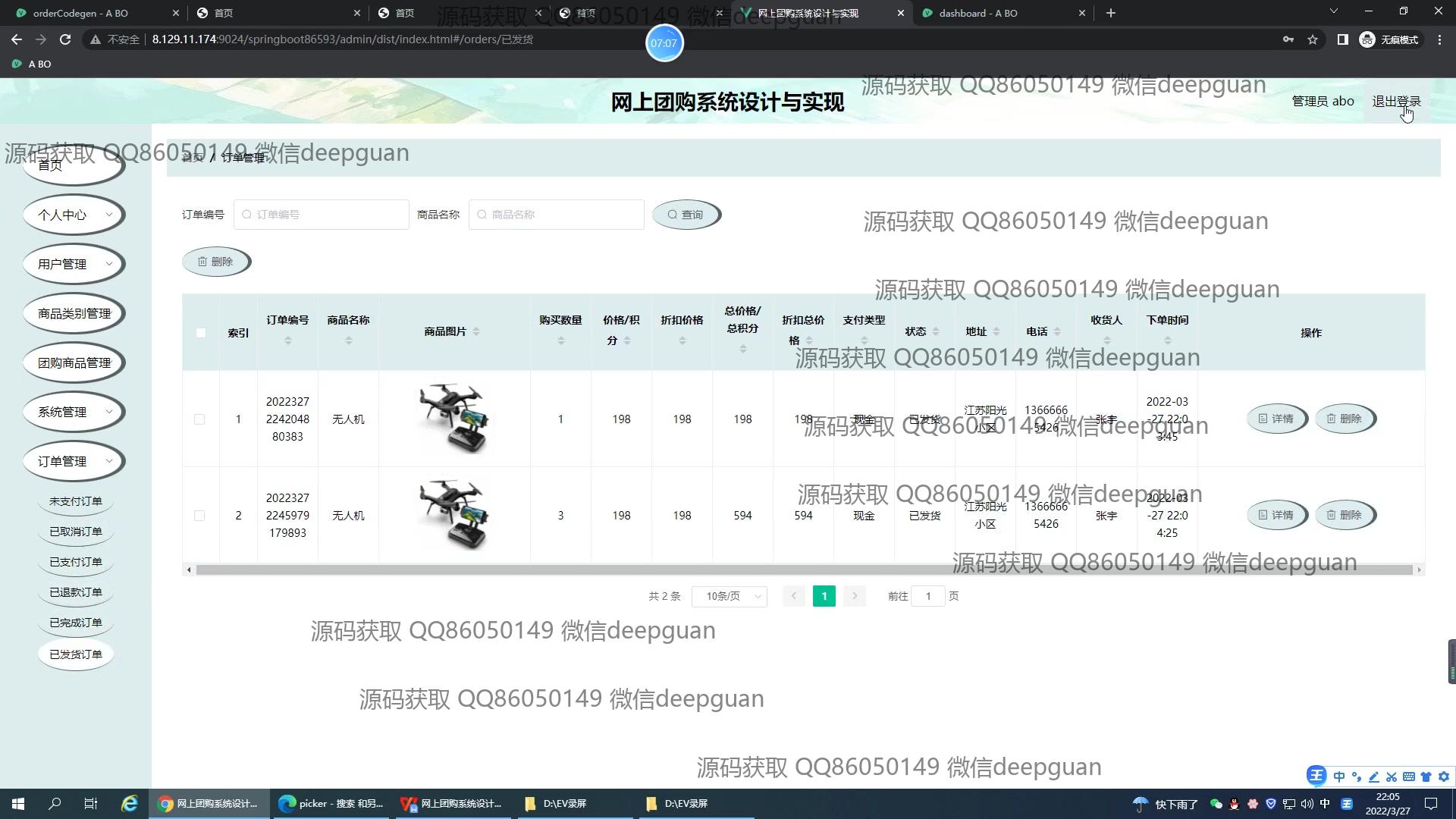Switch to dashboard - A BO browser tab
The width and height of the screenshot is (1456, 819).
click(x=977, y=13)
